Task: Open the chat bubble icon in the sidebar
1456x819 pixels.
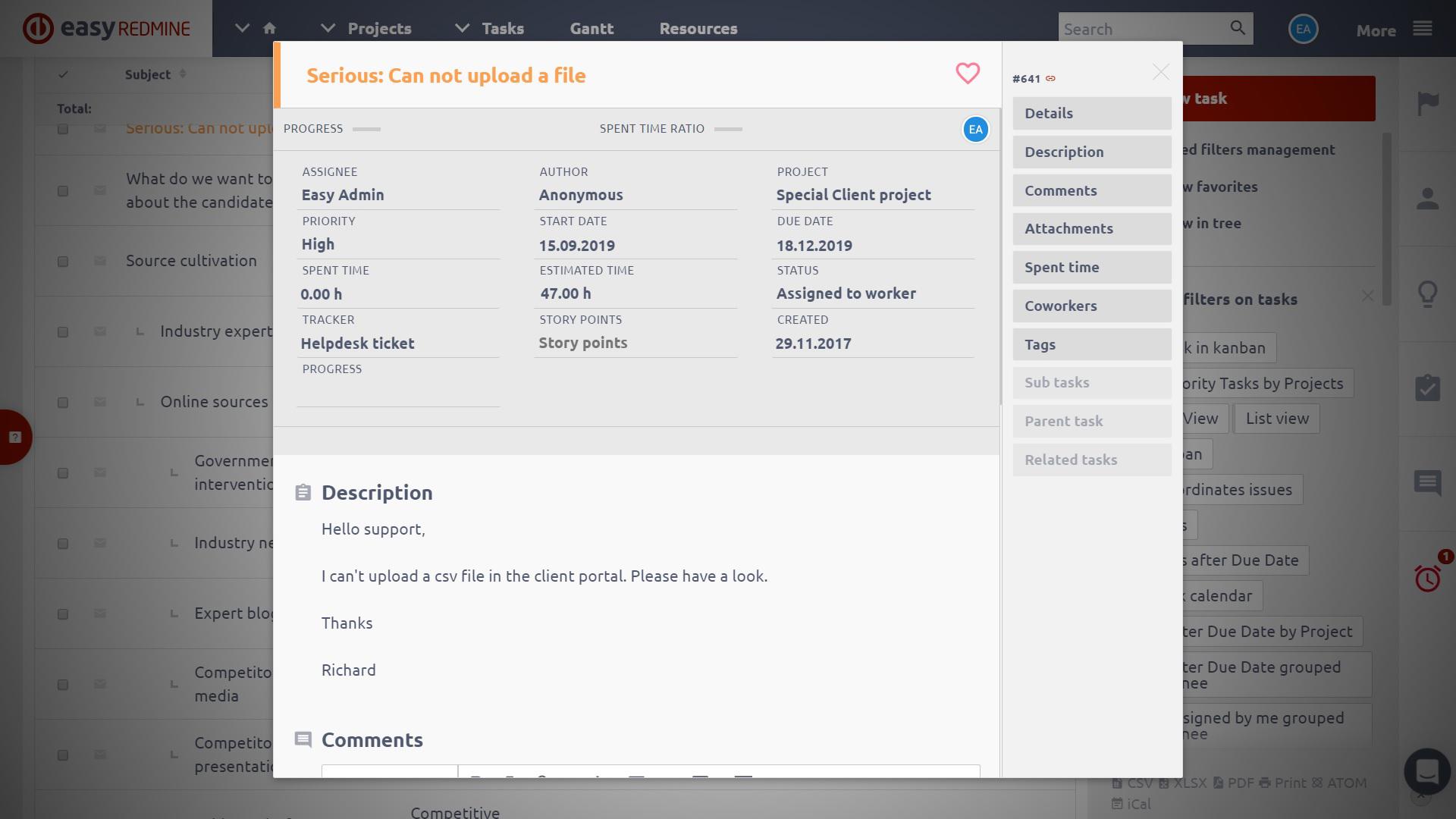Action: tap(1427, 482)
